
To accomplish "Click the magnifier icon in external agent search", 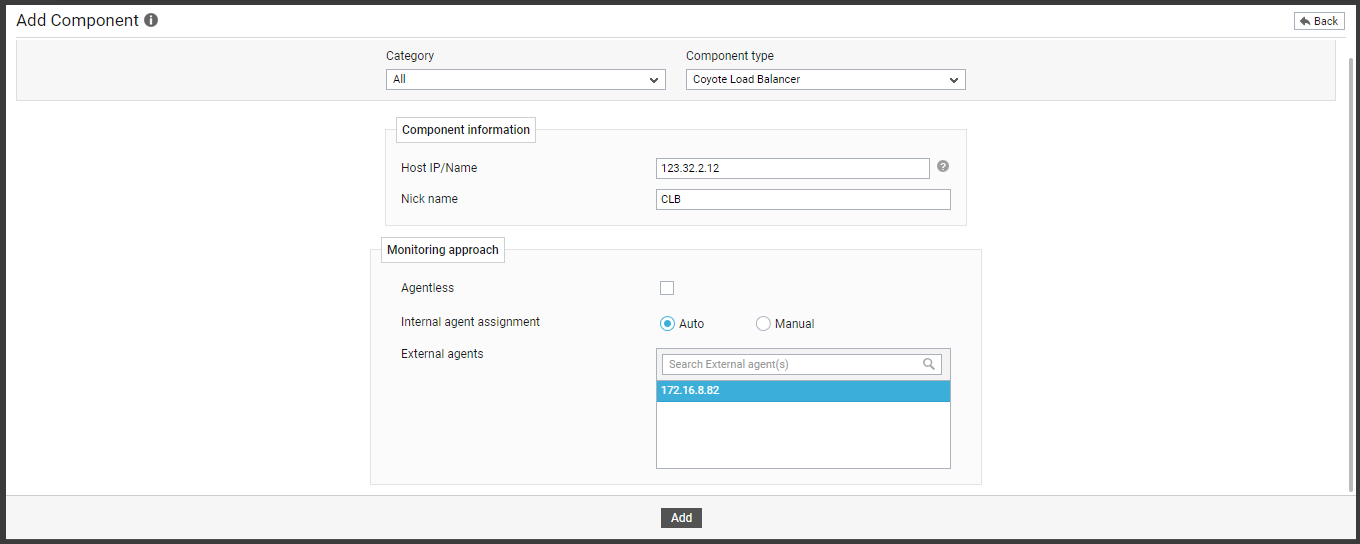I will point(929,364).
